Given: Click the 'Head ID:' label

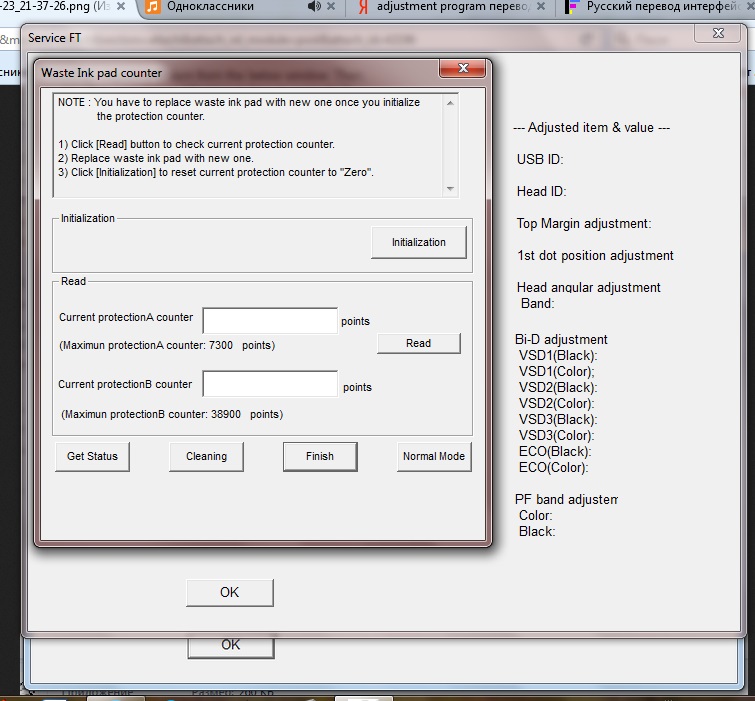Looking at the screenshot, I should [x=542, y=192].
